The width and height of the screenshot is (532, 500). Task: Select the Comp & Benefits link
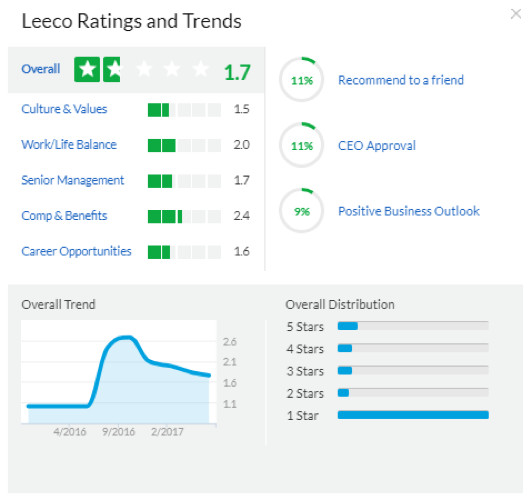[64, 216]
